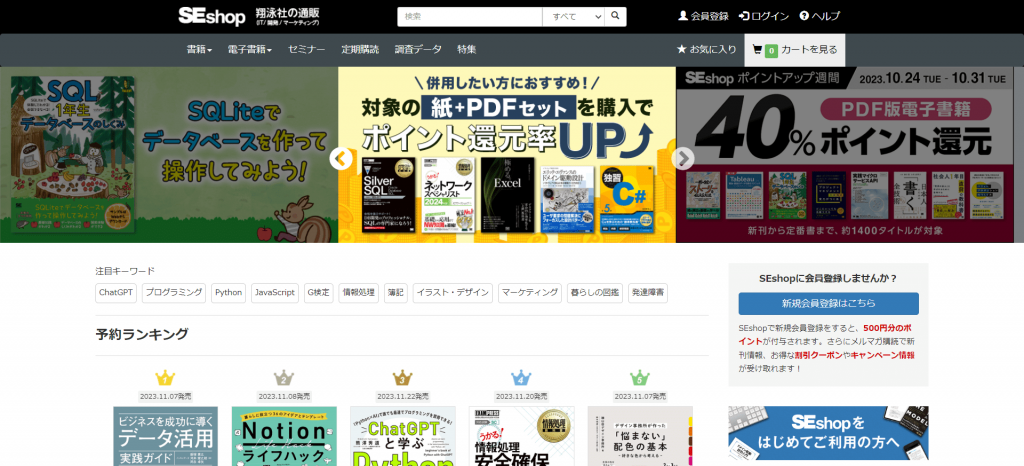Click the 新規会員登録はこちら button
The width and height of the screenshot is (1024, 466).
click(828, 303)
